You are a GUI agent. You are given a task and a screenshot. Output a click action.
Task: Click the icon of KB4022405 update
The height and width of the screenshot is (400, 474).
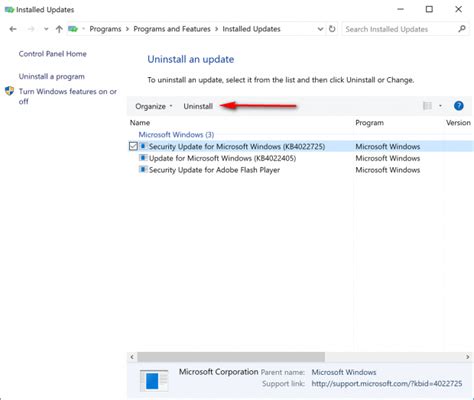(x=143, y=158)
